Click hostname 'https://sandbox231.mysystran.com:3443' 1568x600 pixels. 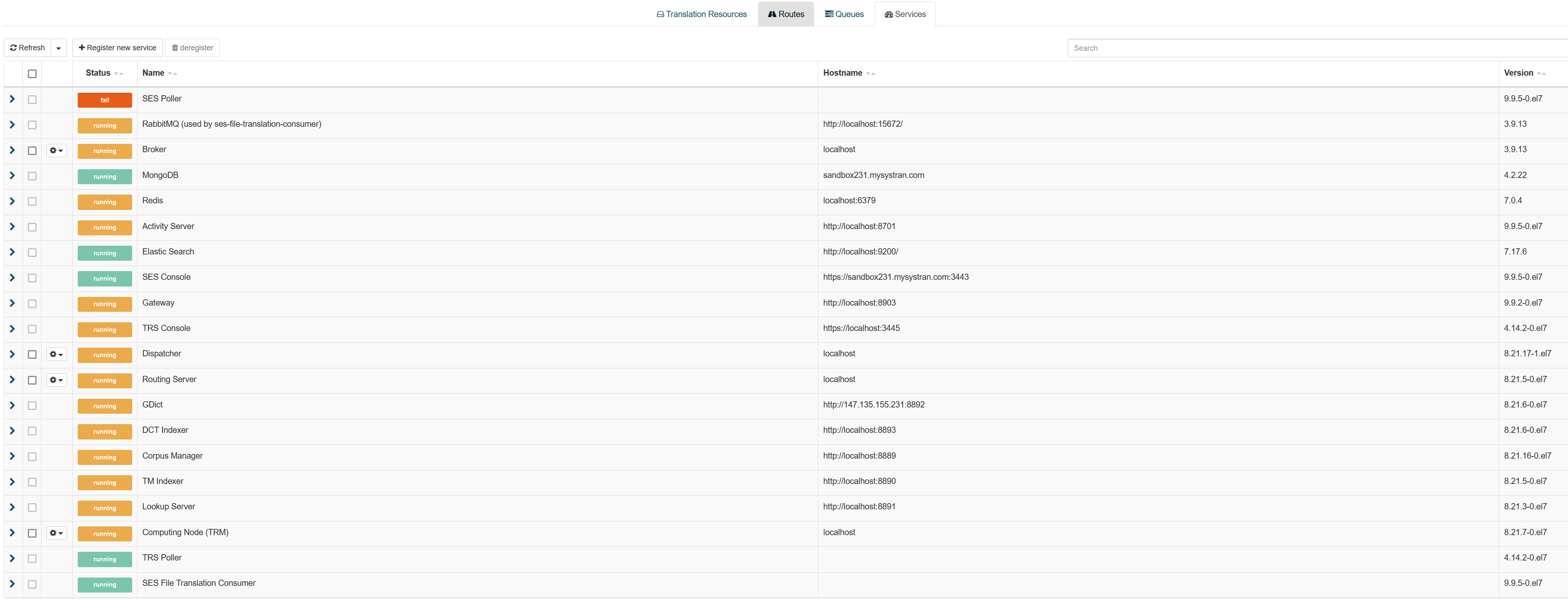(x=896, y=277)
